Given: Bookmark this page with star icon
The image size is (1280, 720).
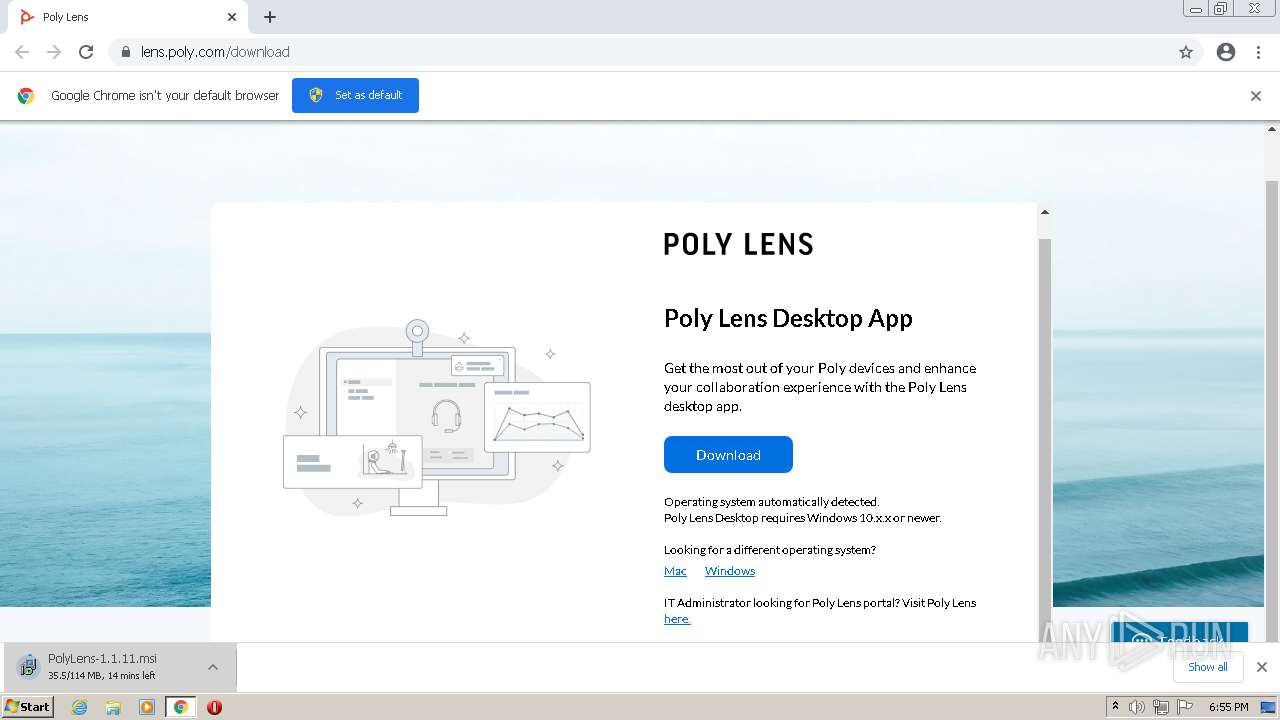Looking at the screenshot, I should pyautogui.click(x=1186, y=52).
